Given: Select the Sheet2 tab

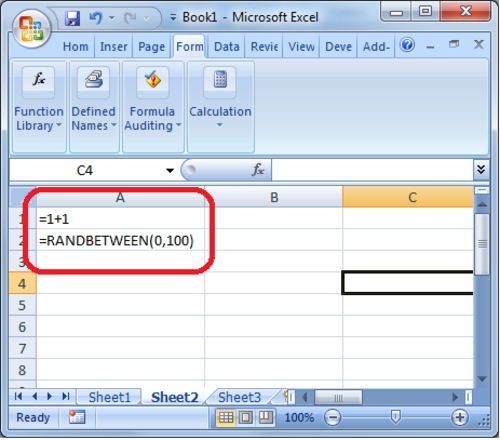Looking at the screenshot, I should pos(174,397).
